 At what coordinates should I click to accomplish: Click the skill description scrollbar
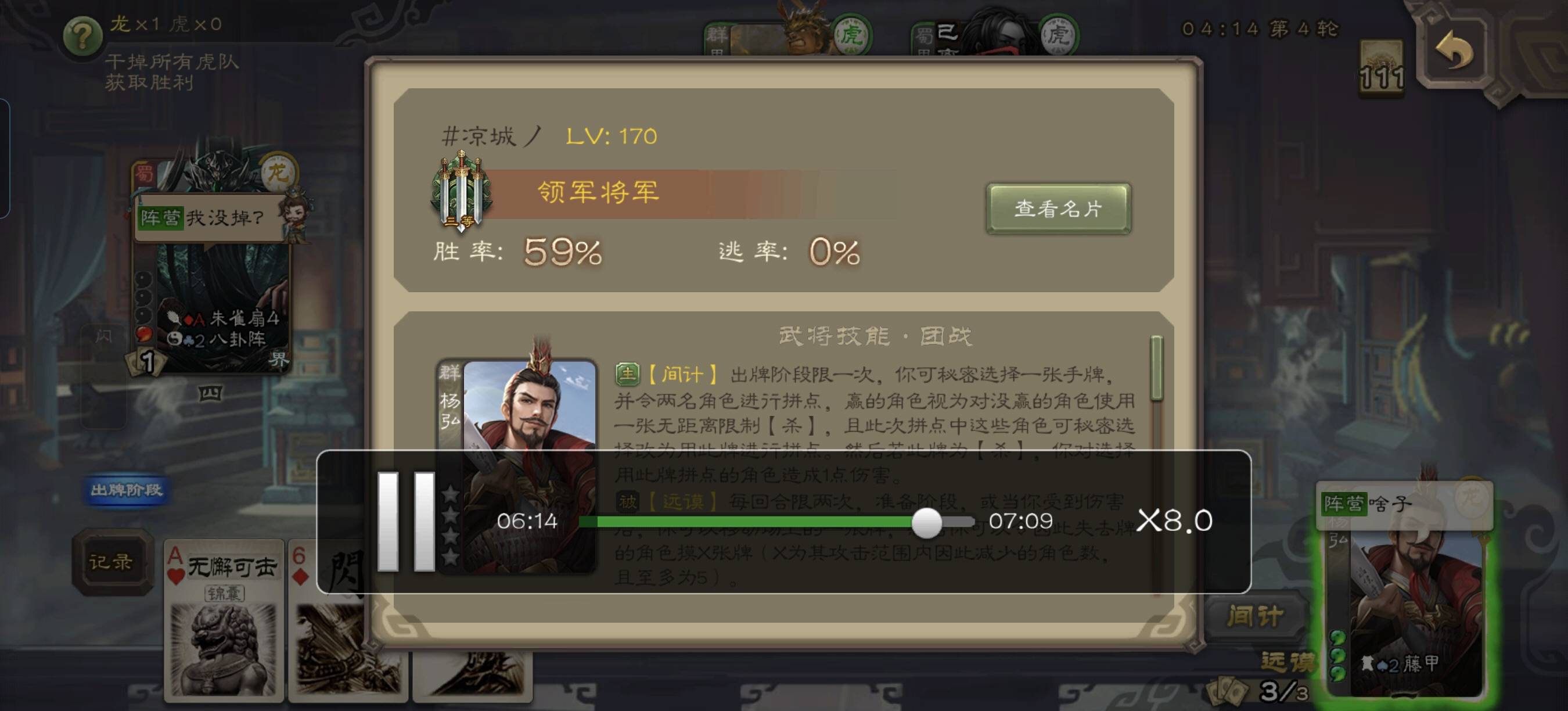tap(1156, 368)
